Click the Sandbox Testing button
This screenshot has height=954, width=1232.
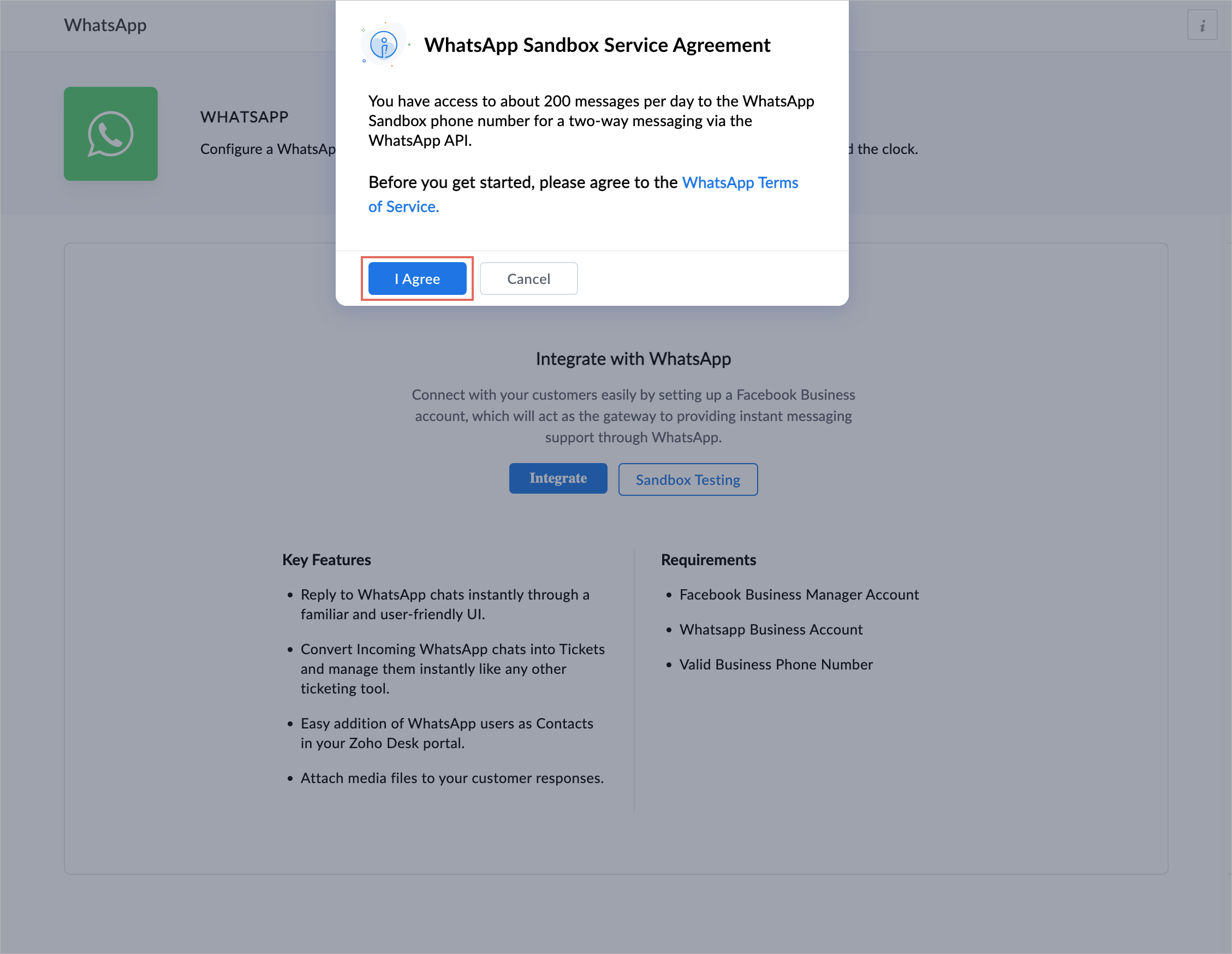click(x=687, y=479)
